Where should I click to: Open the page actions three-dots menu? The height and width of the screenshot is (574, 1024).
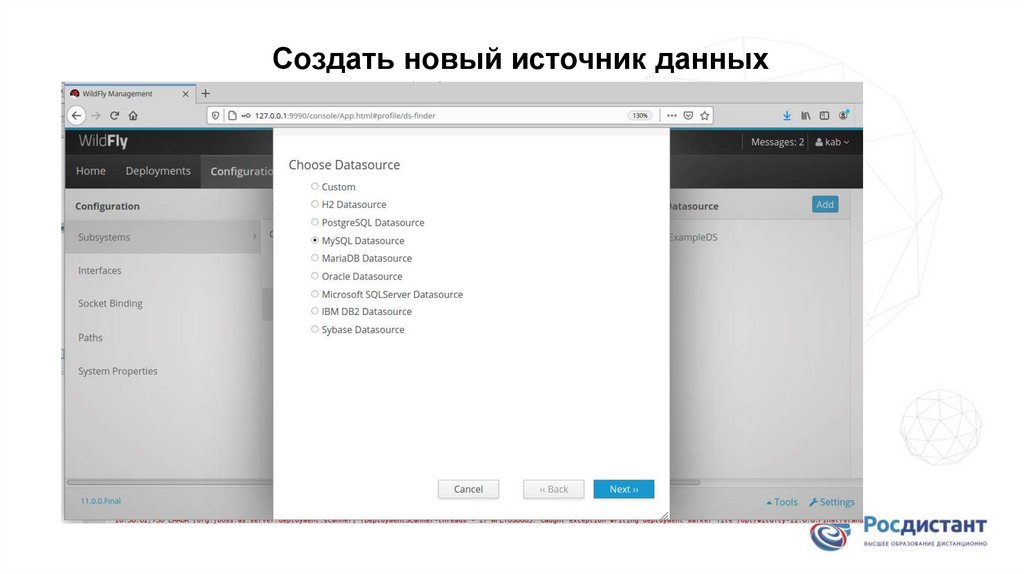point(671,116)
